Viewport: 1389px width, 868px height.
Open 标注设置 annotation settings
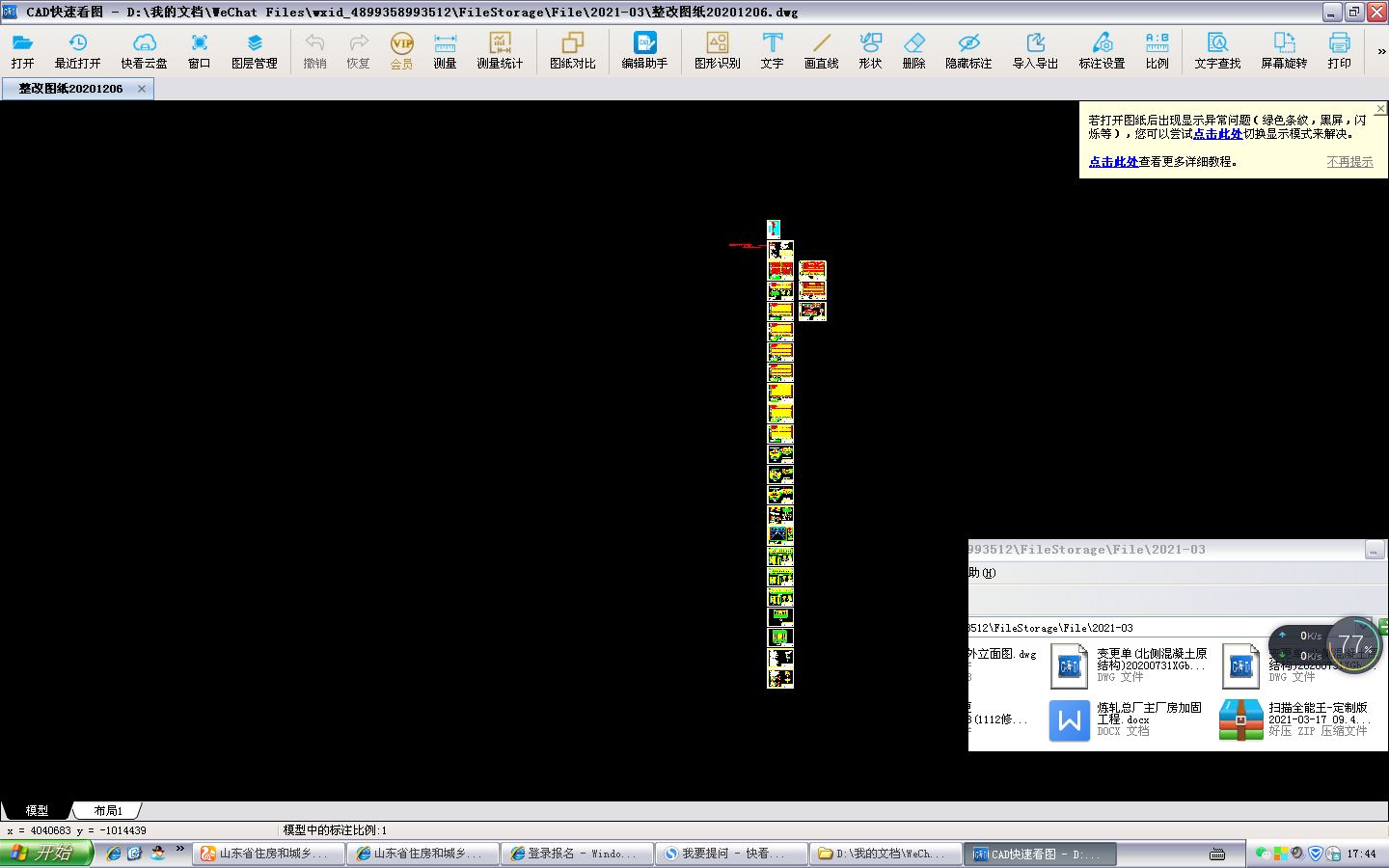click(1102, 50)
